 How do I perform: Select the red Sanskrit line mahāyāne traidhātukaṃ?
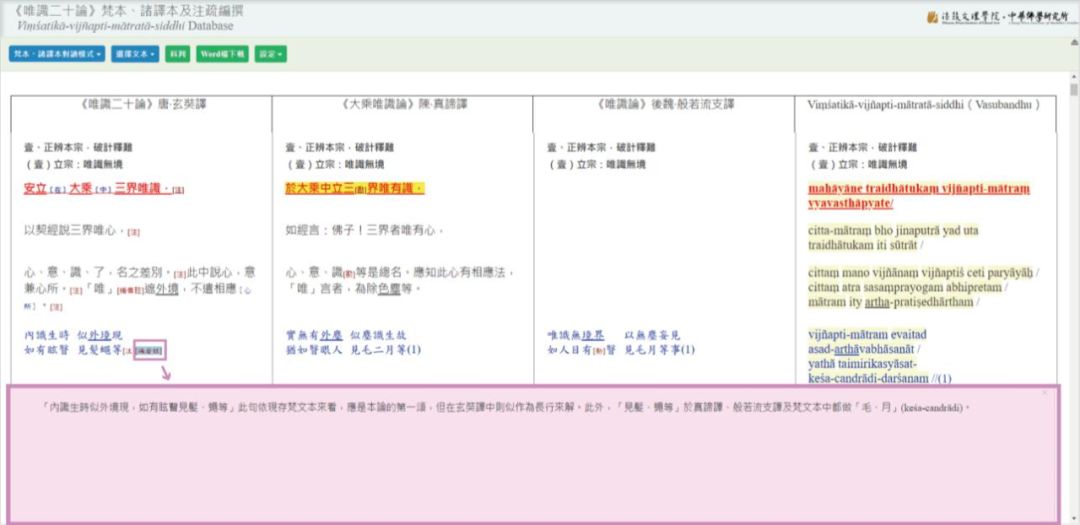[x=918, y=188]
